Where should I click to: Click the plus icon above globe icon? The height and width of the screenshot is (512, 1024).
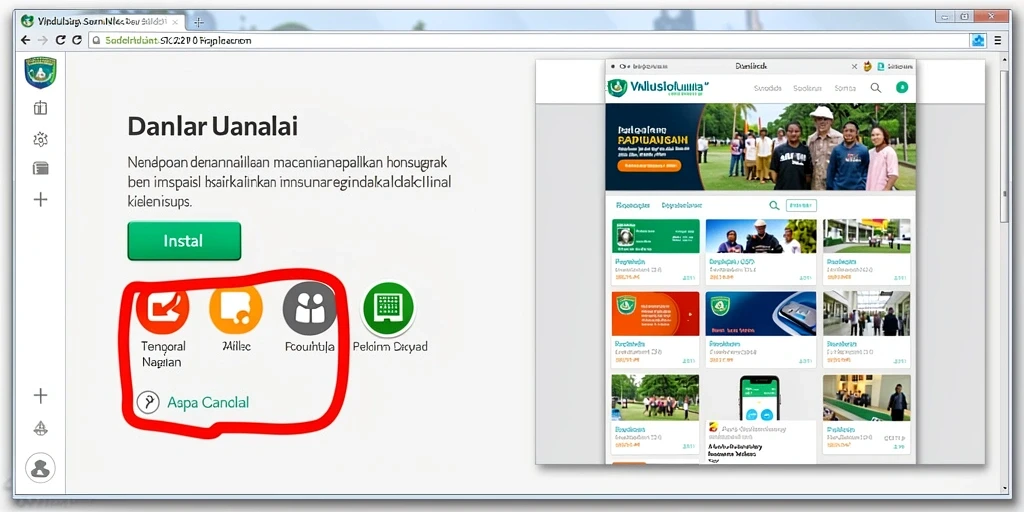[40, 395]
